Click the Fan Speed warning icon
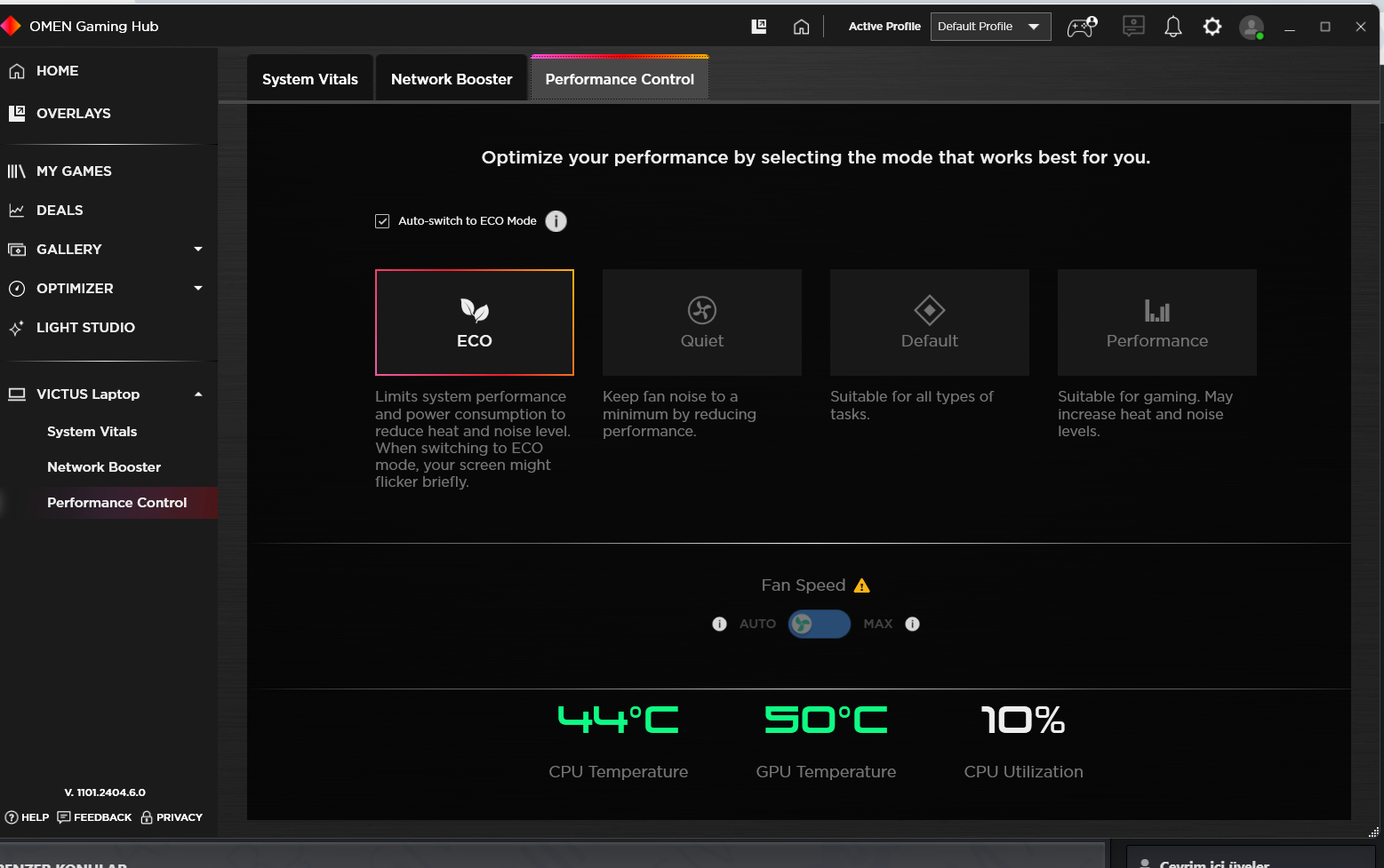 coord(861,585)
